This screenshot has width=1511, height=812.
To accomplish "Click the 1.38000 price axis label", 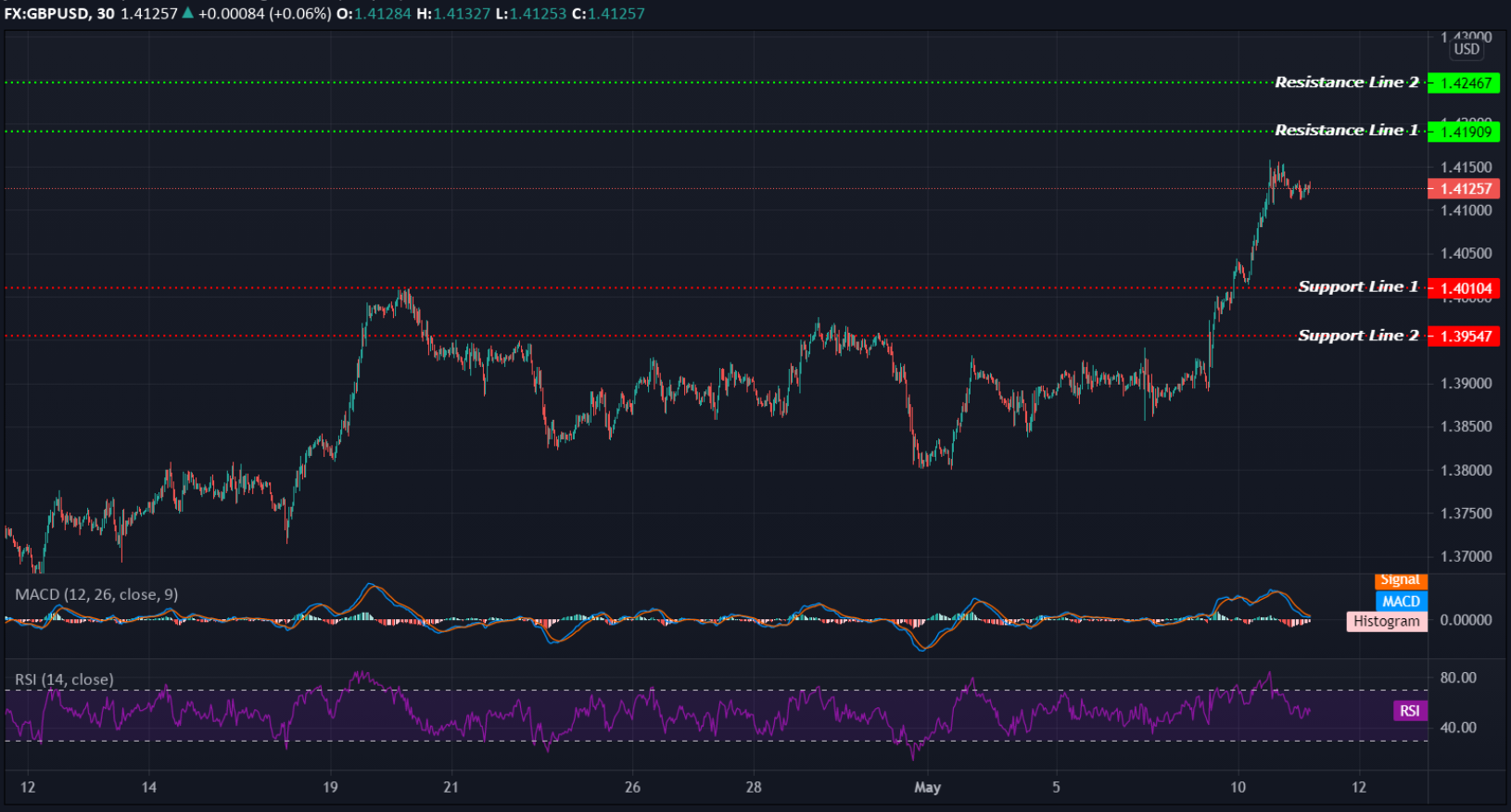I will pyautogui.click(x=1466, y=471).
